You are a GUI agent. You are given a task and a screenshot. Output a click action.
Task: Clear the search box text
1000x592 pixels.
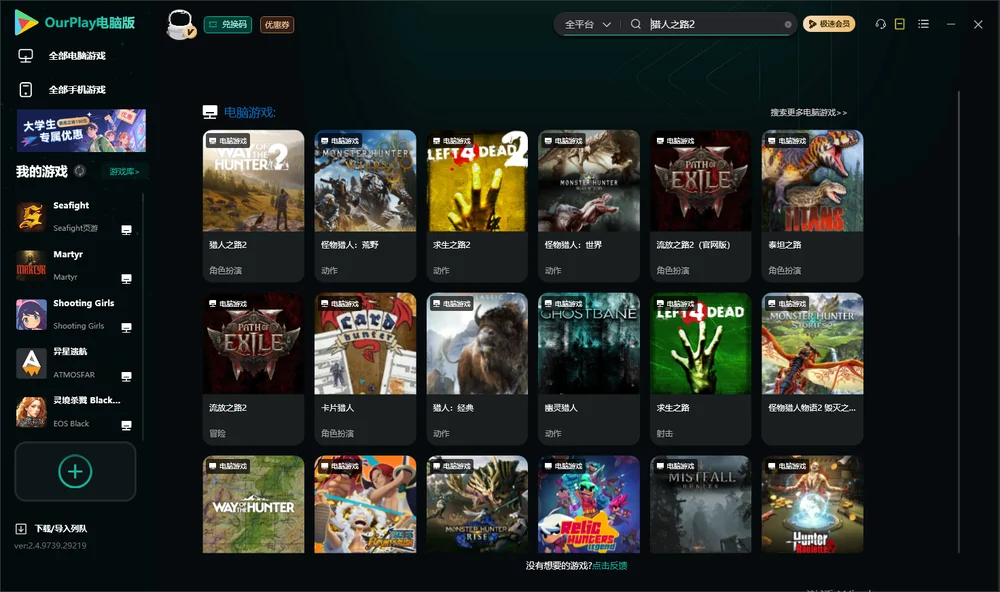pos(788,24)
